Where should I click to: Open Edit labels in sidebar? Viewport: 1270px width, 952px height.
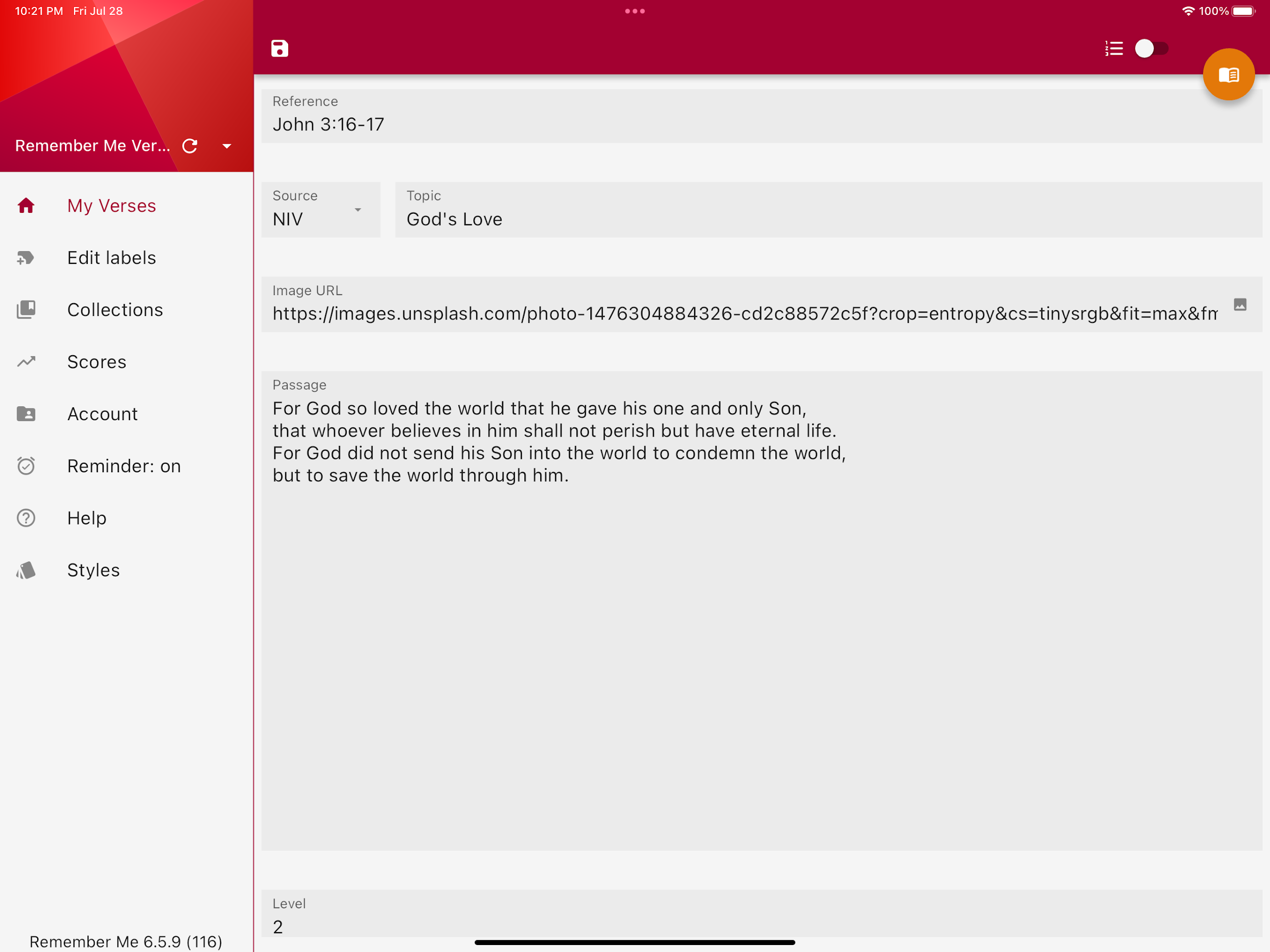(112, 258)
